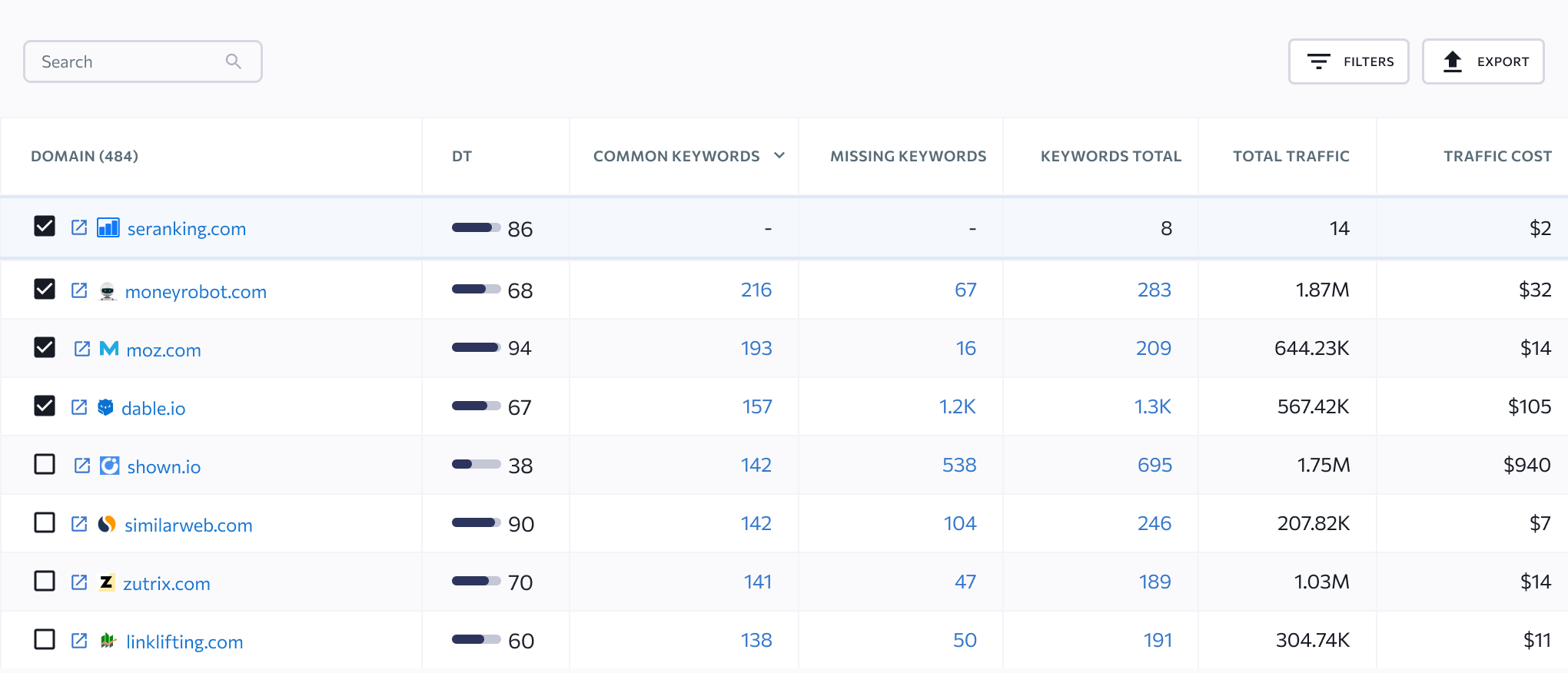Click the shown.io favicon
Screen dimensions: 1568x673
pos(110,466)
